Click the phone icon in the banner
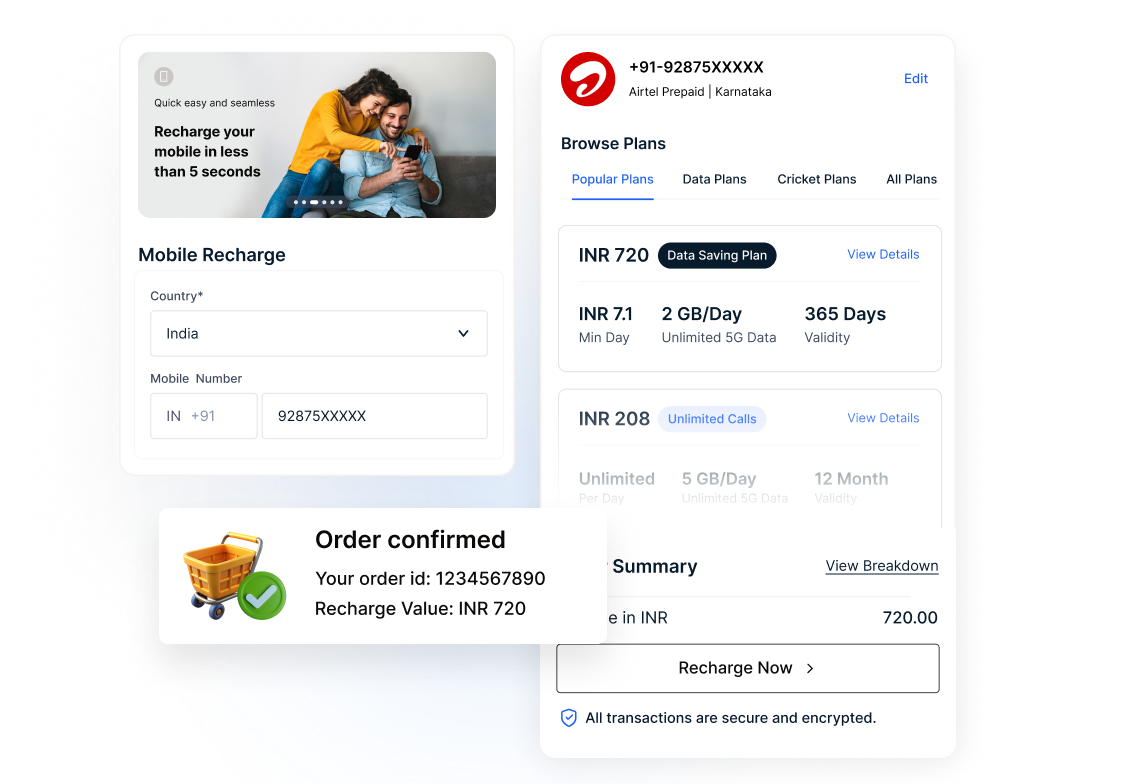 pos(163,76)
